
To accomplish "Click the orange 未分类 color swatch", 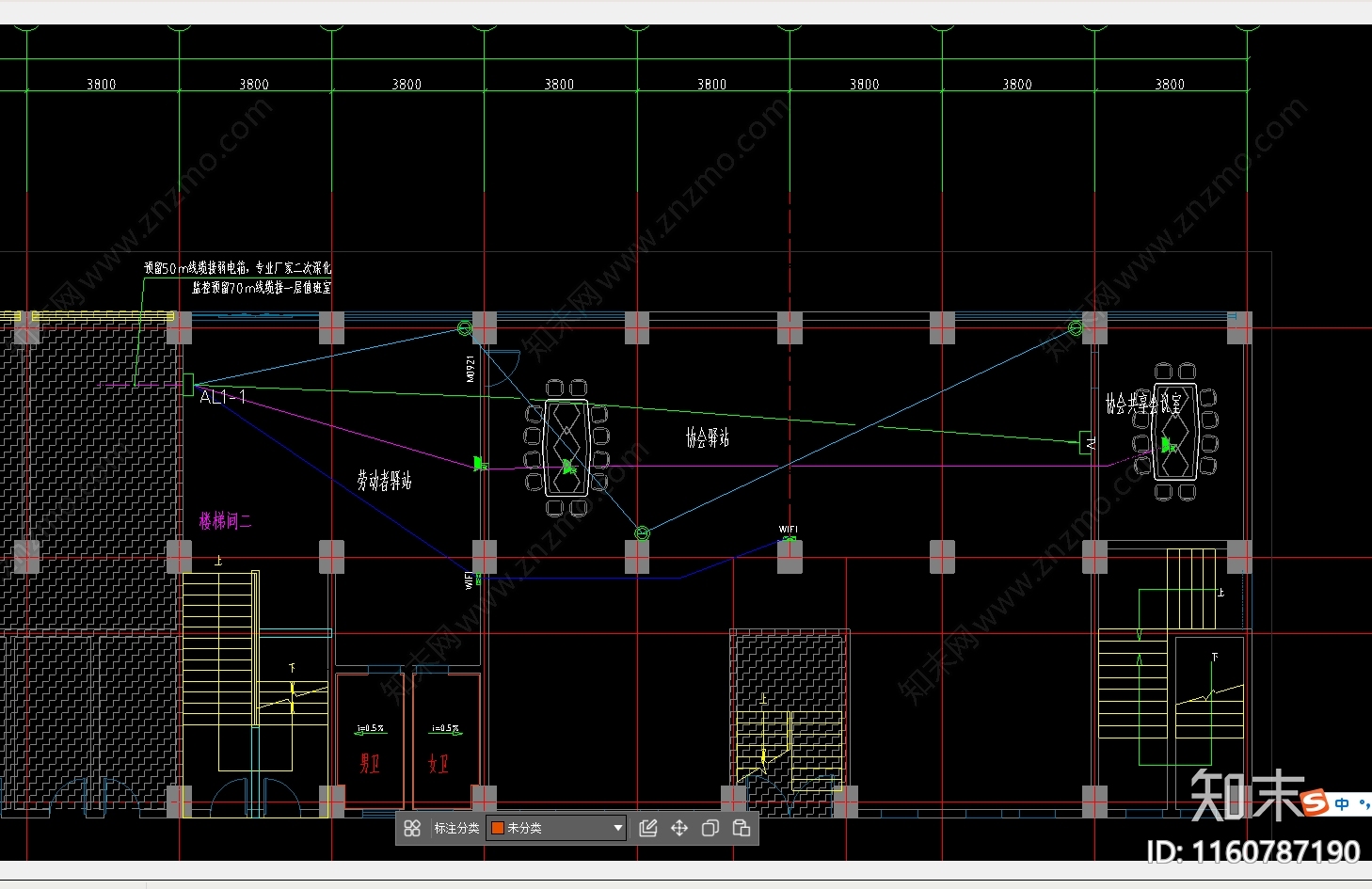I will 498,828.
